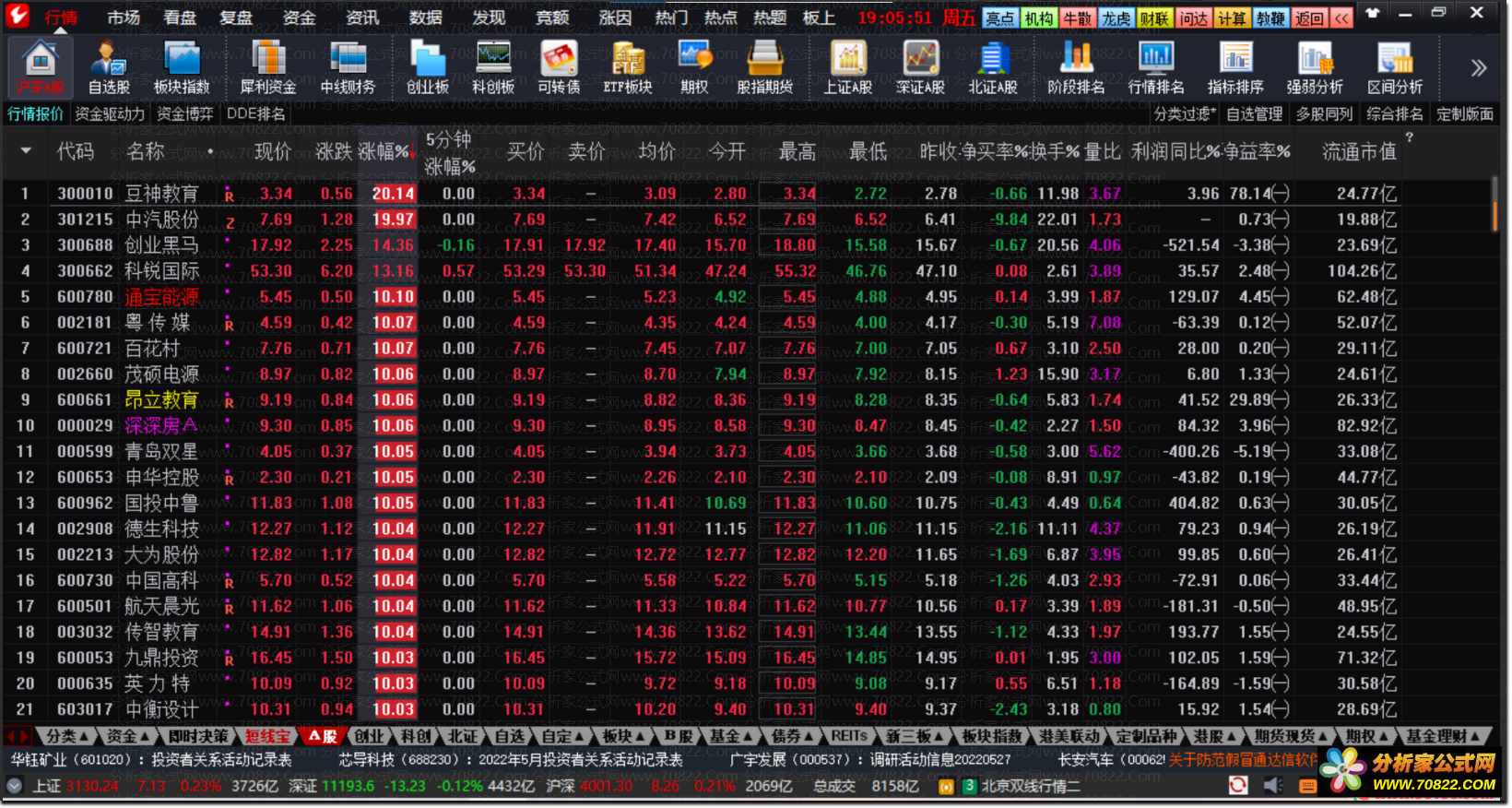This screenshot has height=808, width=1512.
Task: Select the 北证A股 toolbar icon
Action: pos(993,68)
